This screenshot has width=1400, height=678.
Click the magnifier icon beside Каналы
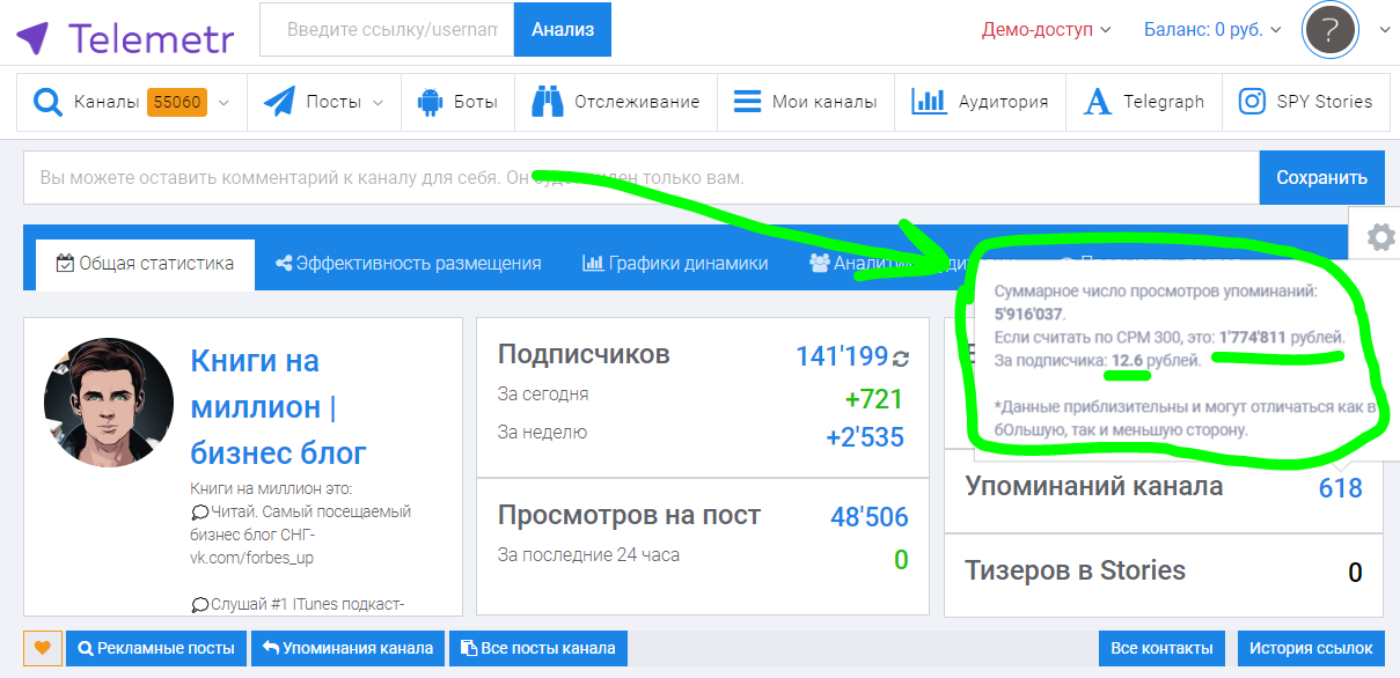pyautogui.click(x=47, y=102)
